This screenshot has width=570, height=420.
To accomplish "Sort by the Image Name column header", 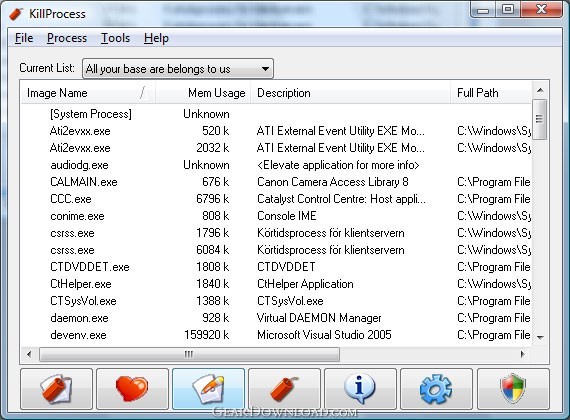I will (88, 93).
